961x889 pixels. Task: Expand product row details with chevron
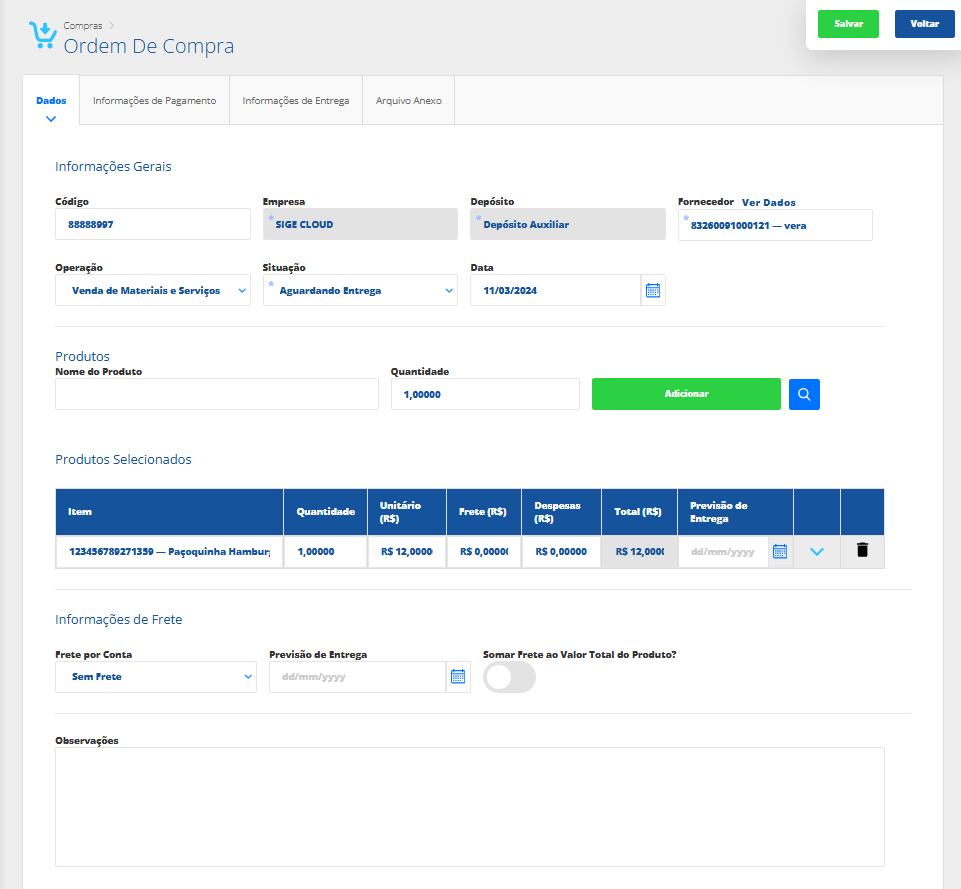pos(817,551)
